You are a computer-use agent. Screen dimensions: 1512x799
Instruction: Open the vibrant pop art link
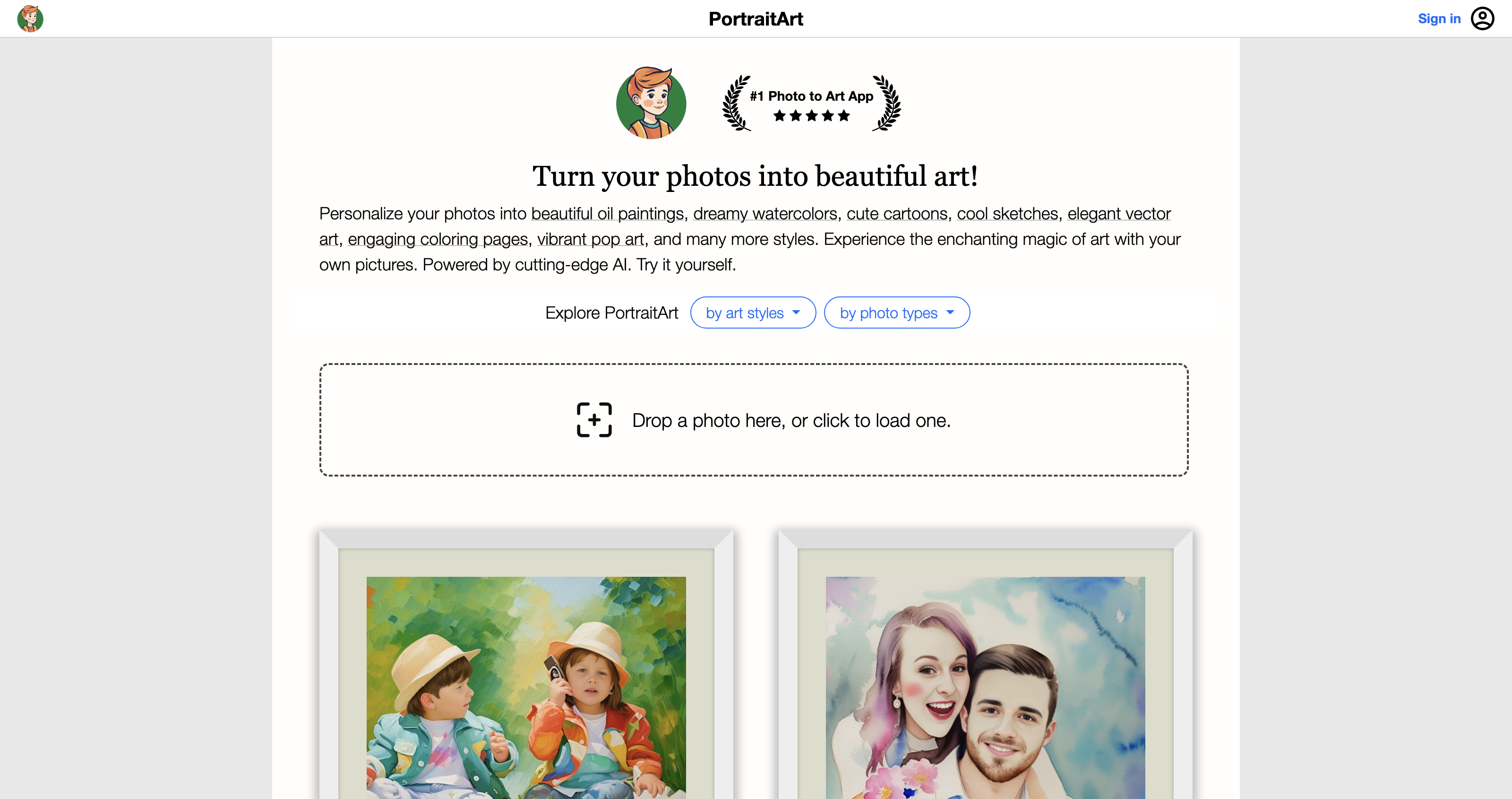coord(591,239)
